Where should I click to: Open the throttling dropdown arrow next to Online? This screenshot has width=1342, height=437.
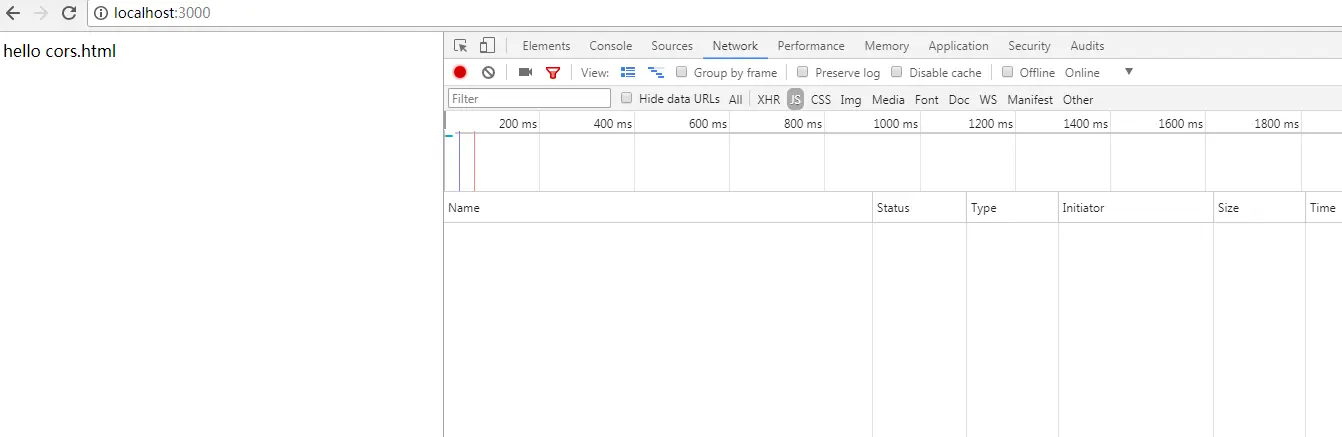pyautogui.click(x=1129, y=72)
